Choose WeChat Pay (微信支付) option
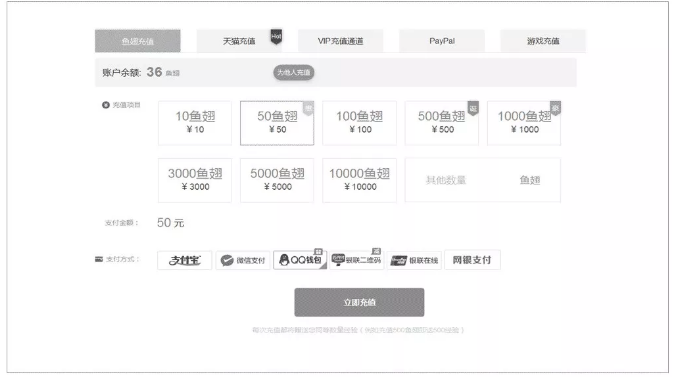Screen dimensions: 674x377 pyautogui.click(x=243, y=260)
